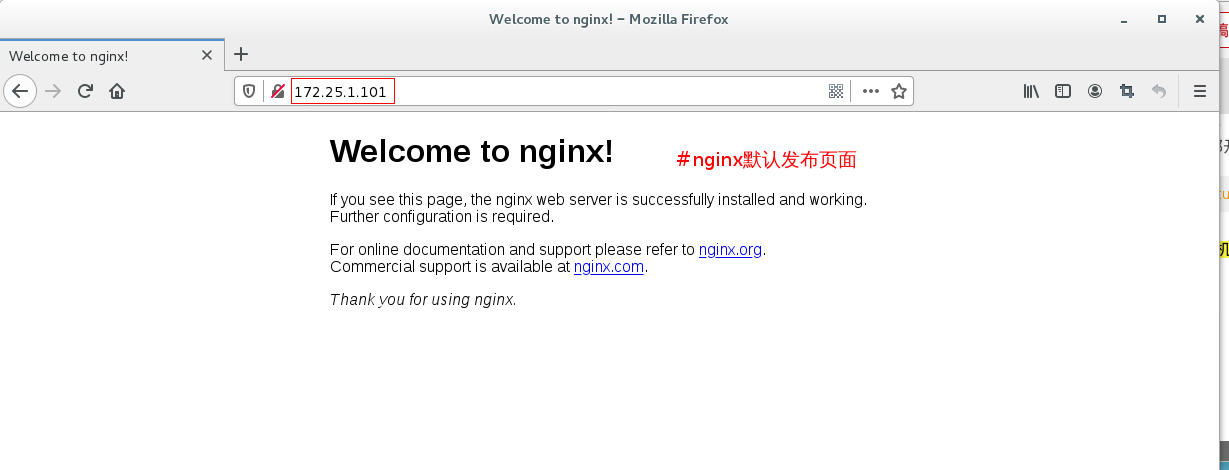Click the text 'Thank you for using nginx.'
The height and width of the screenshot is (470, 1229).
pos(423,299)
